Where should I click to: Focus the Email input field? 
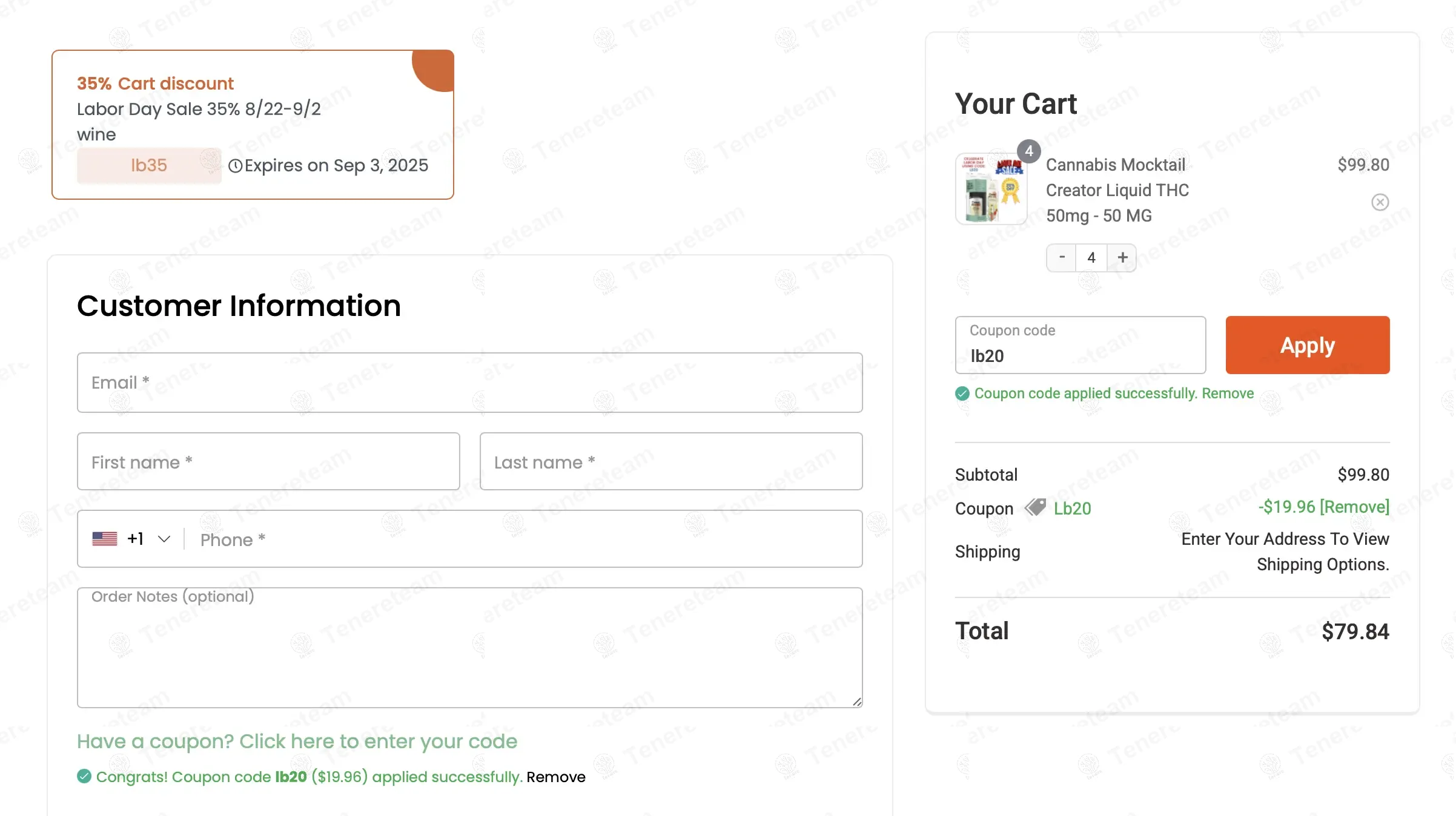pyautogui.click(x=470, y=383)
